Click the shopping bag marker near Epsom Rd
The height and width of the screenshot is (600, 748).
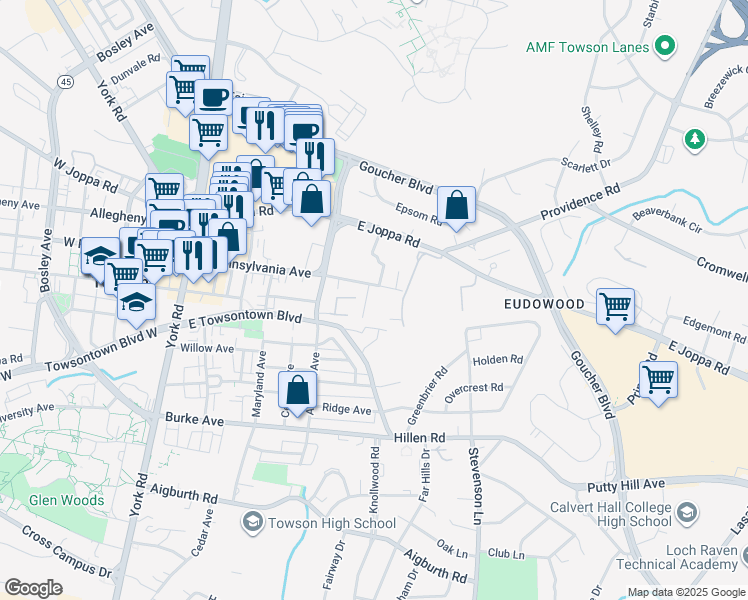click(456, 207)
